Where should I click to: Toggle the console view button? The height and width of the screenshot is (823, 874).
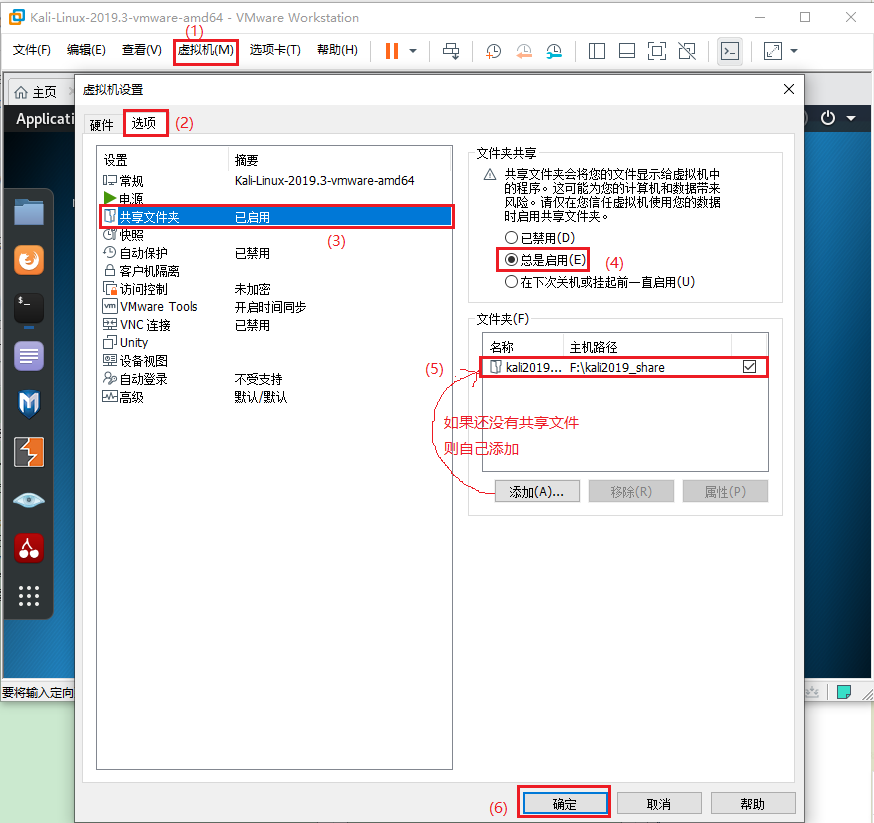tap(731, 51)
